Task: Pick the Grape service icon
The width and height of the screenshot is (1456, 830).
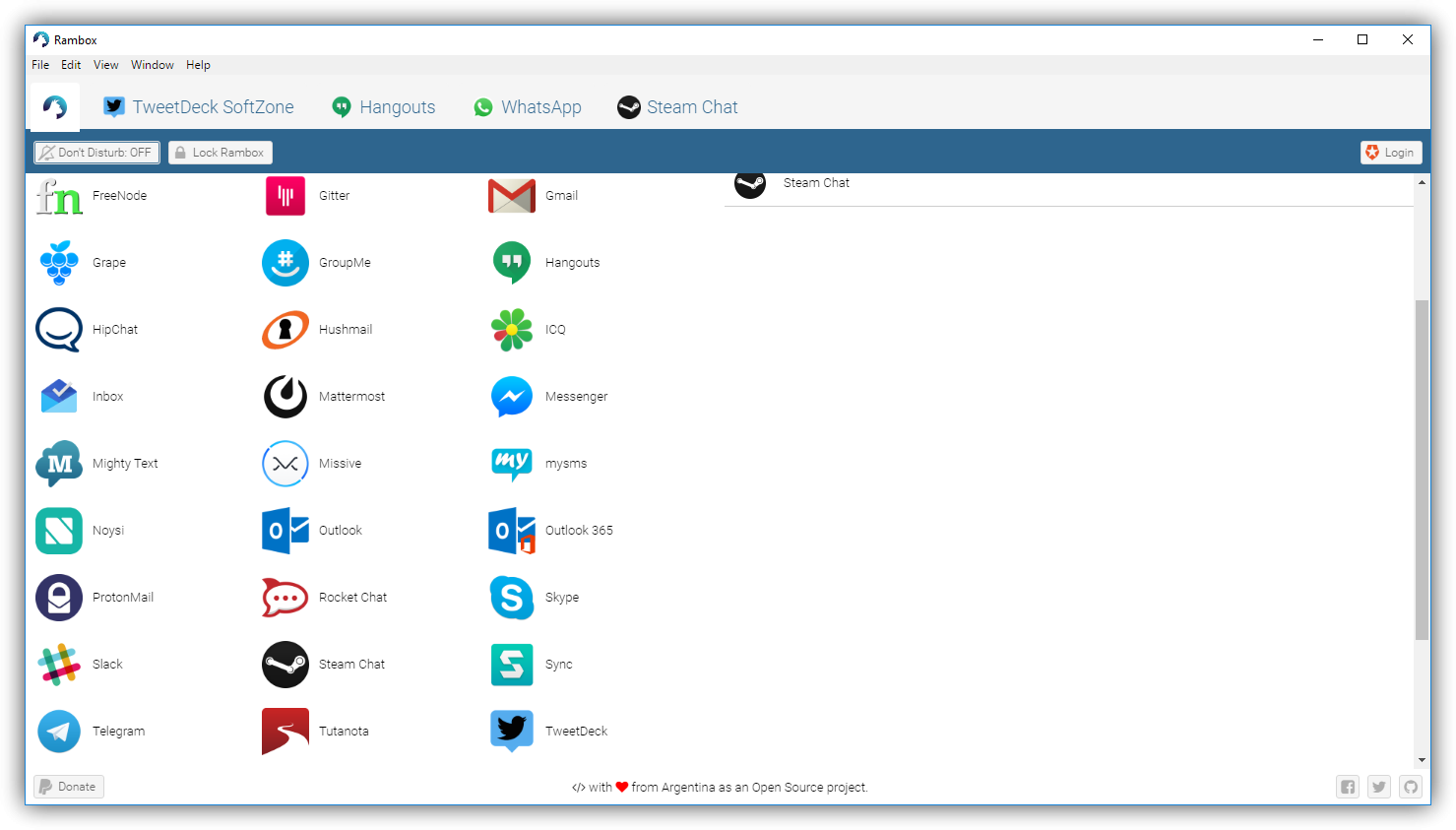Action: pyautogui.click(x=59, y=263)
